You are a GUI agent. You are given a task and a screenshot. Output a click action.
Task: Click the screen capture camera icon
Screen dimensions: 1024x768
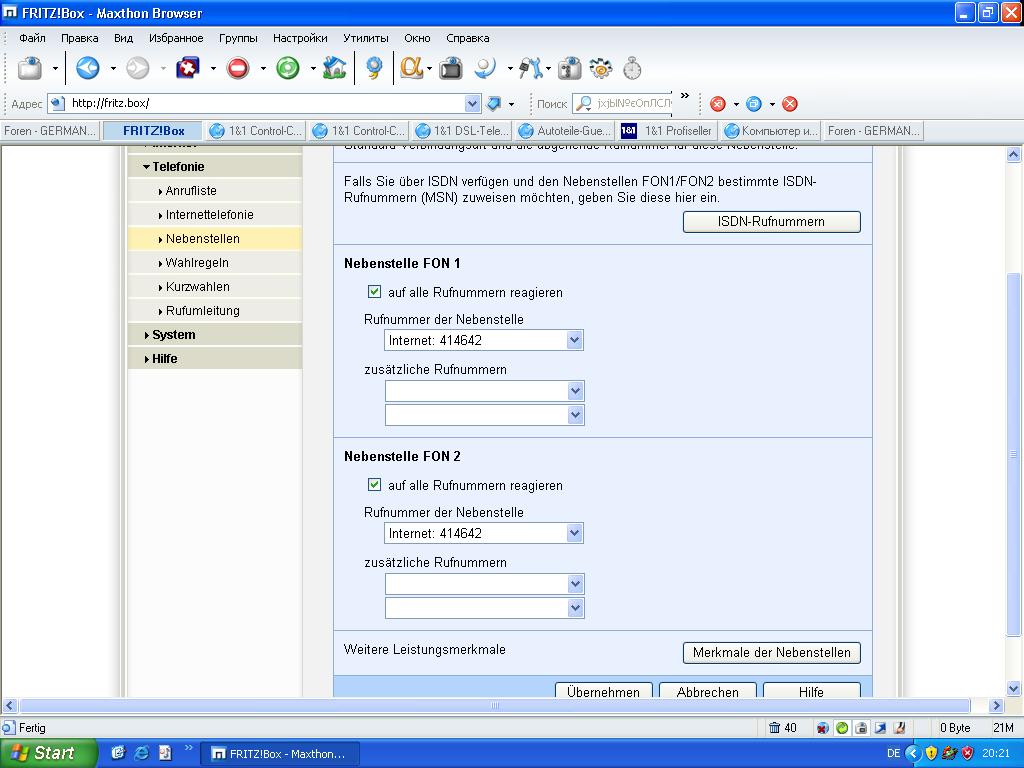click(451, 68)
